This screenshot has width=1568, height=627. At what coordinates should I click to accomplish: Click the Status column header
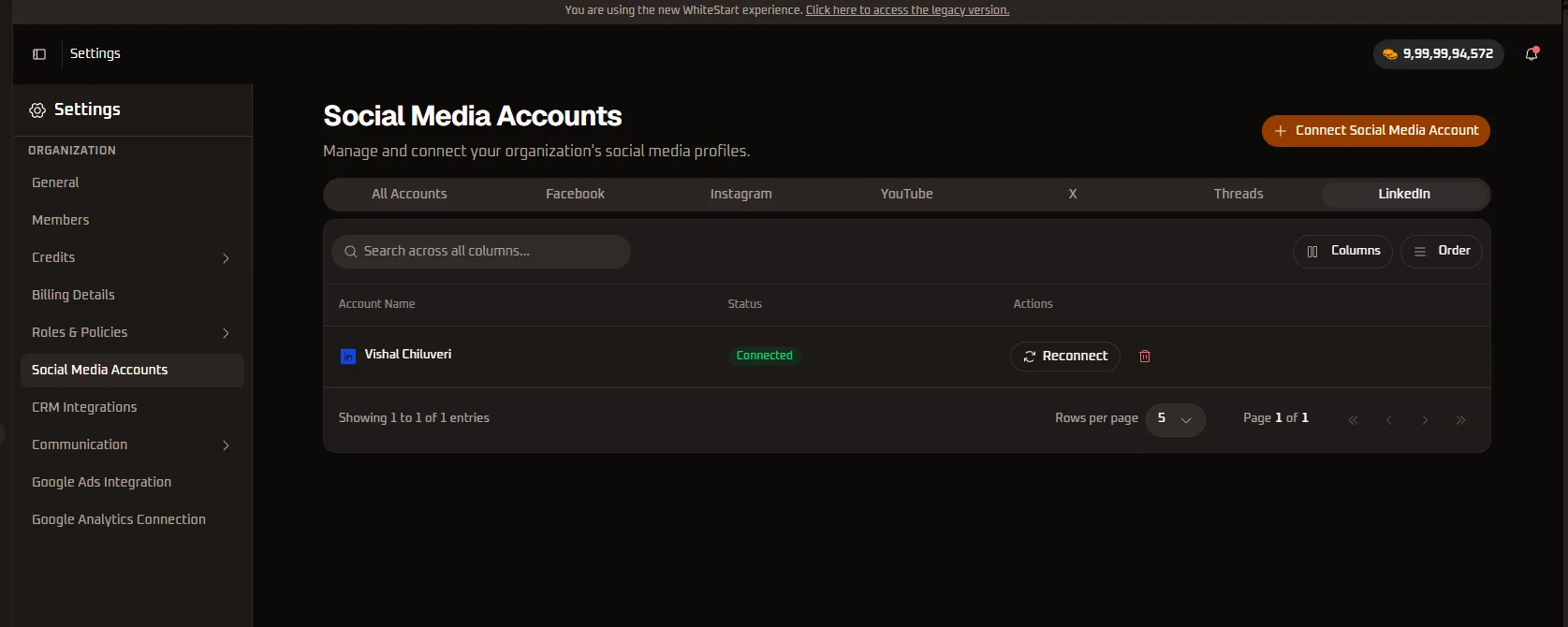click(744, 304)
